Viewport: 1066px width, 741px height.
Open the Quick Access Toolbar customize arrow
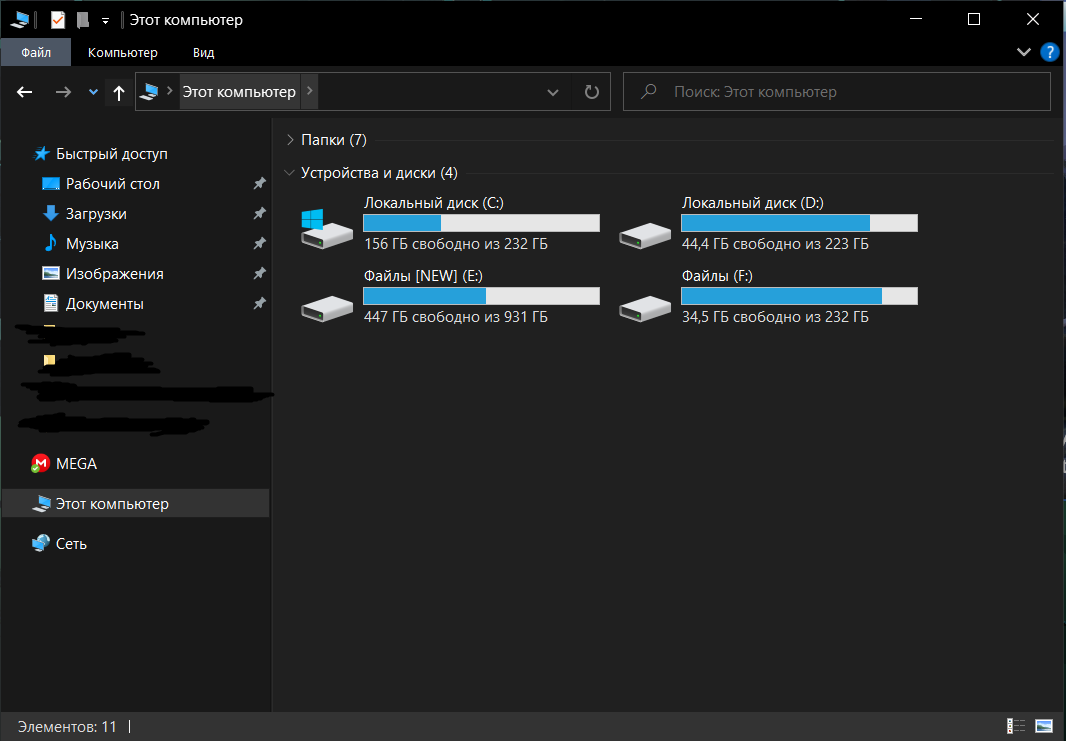pos(105,21)
